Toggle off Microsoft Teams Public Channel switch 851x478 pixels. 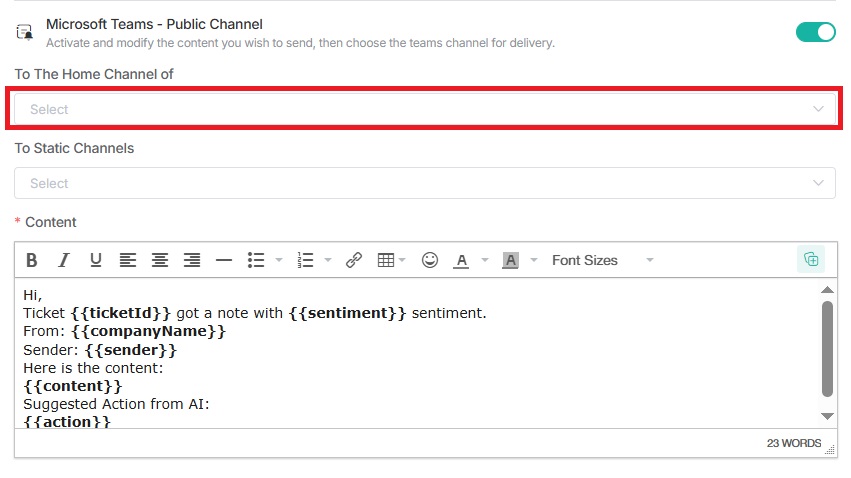pos(815,33)
